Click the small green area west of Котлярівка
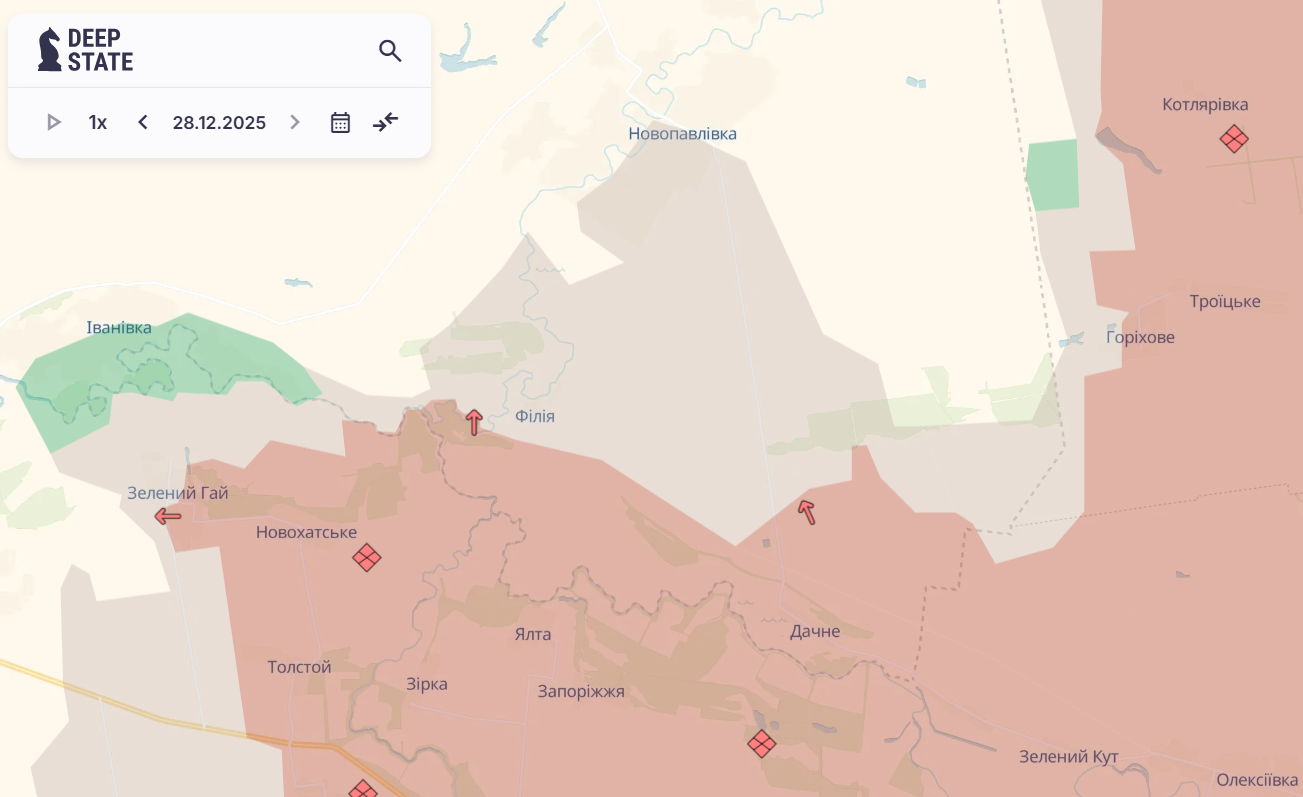 pos(1053,175)
